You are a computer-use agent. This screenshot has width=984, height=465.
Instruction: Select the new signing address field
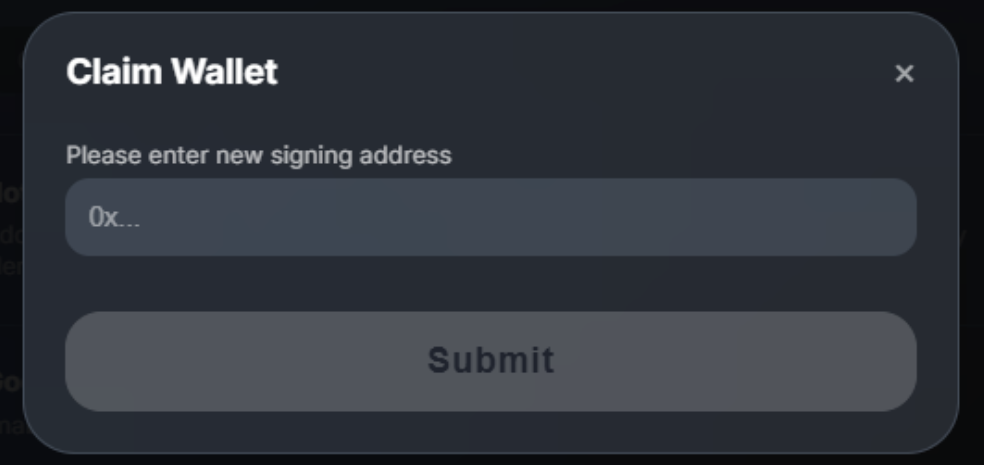(x=490, y=217)
